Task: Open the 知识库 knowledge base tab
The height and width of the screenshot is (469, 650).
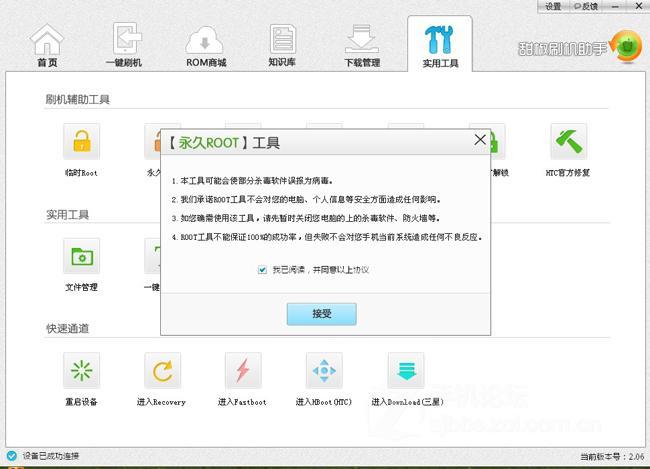Action: click(x=284, y=46)
